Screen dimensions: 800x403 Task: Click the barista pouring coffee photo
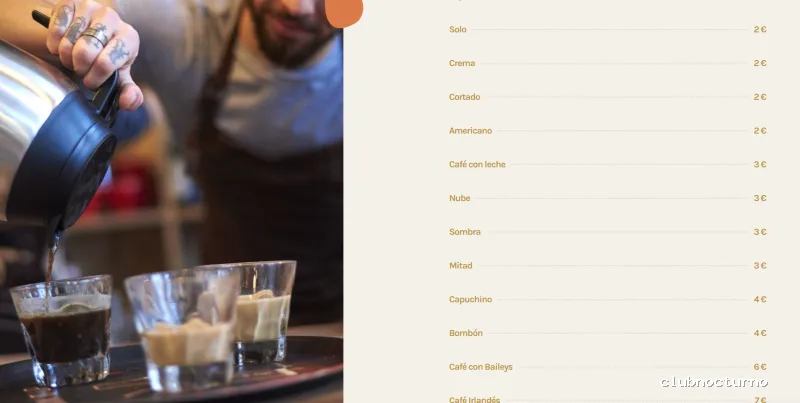(171, 202)
